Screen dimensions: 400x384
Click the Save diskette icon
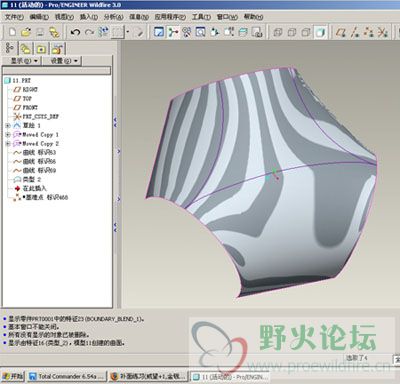pyautogui.click(x=40, y=32)
